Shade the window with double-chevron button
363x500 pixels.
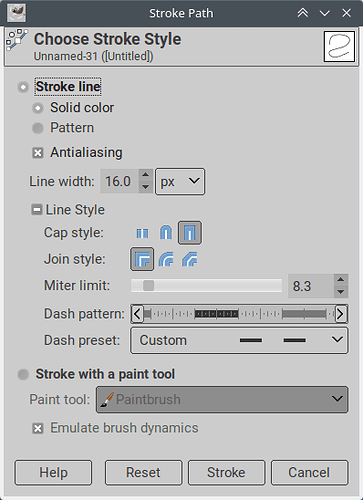click(x=303, y=13)
